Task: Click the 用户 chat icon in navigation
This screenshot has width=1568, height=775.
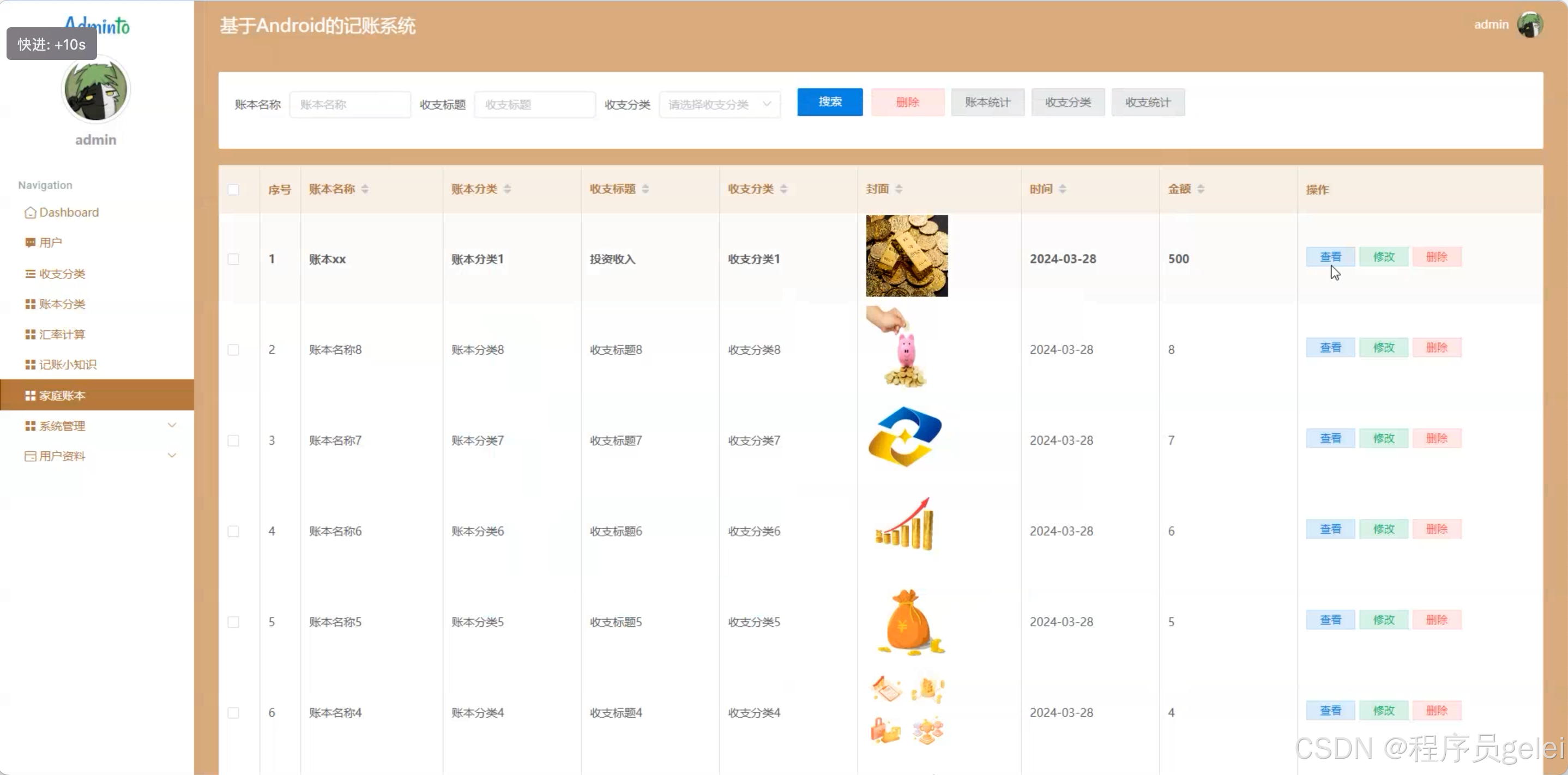Action: coord(30,243)
